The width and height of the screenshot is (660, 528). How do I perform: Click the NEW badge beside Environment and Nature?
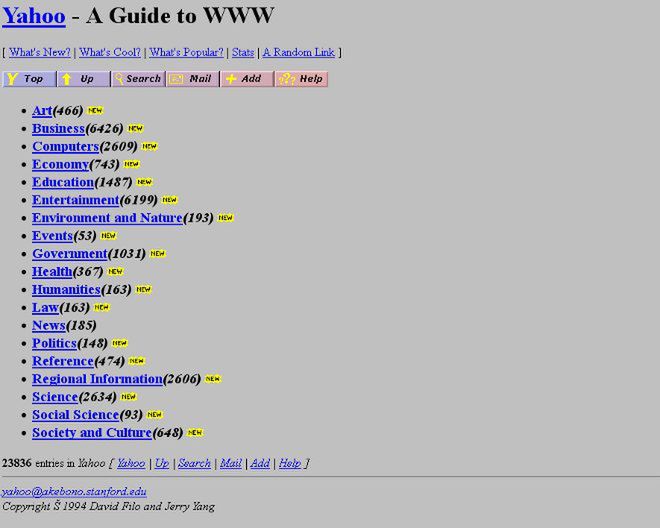click(x=226, y=218)
